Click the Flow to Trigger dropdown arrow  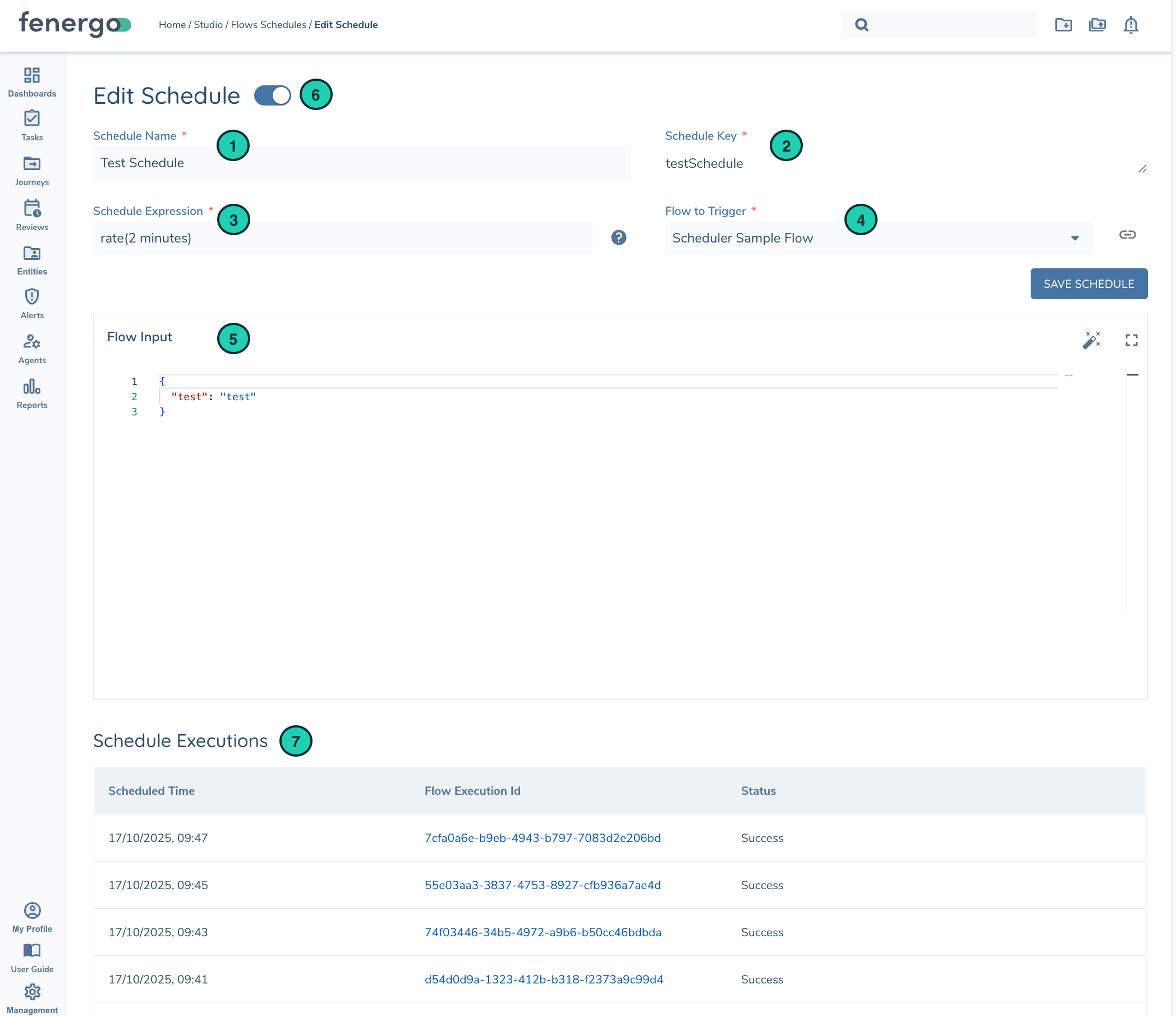tap(1074, 238)
